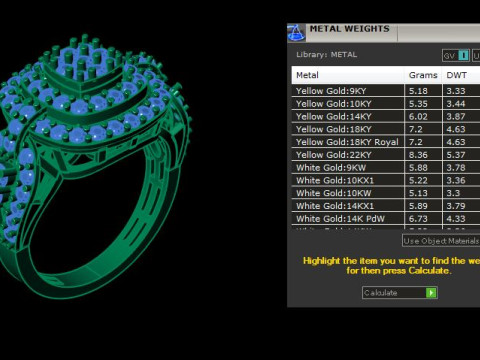Click the 6.73 grams value

click(x=418, y=219)
